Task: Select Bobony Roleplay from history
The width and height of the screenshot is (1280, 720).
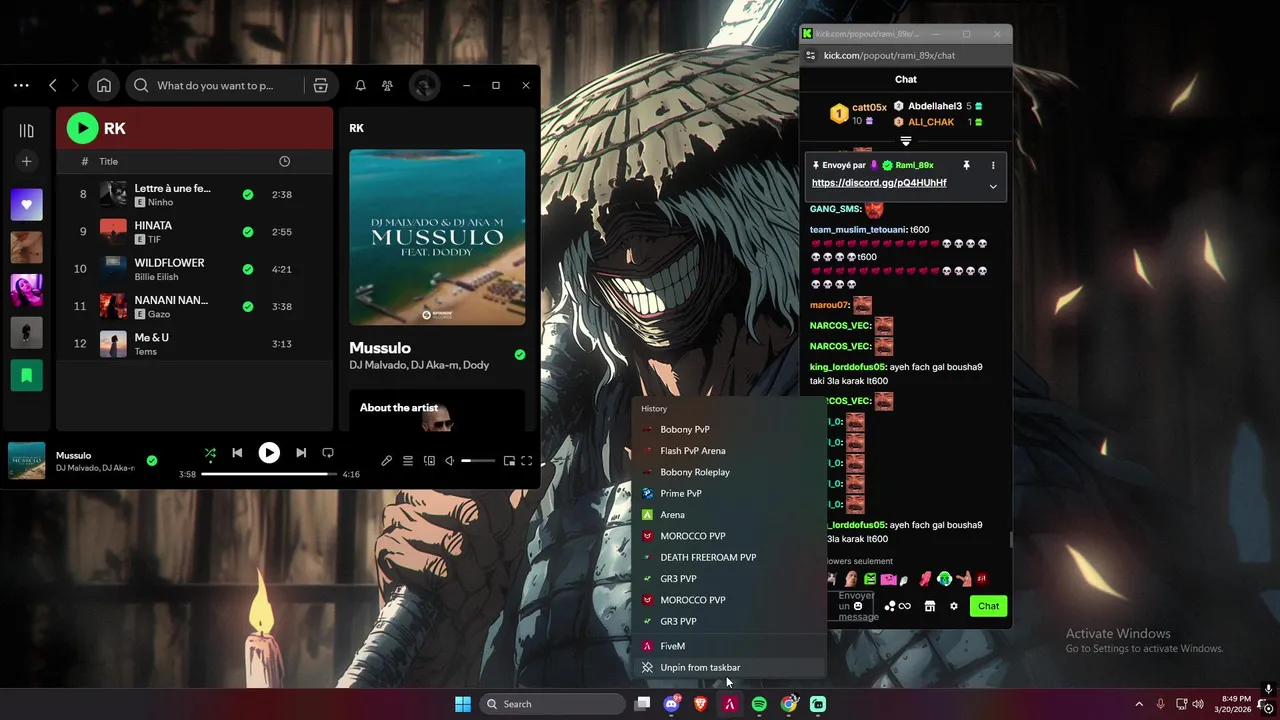Action: 730,472
